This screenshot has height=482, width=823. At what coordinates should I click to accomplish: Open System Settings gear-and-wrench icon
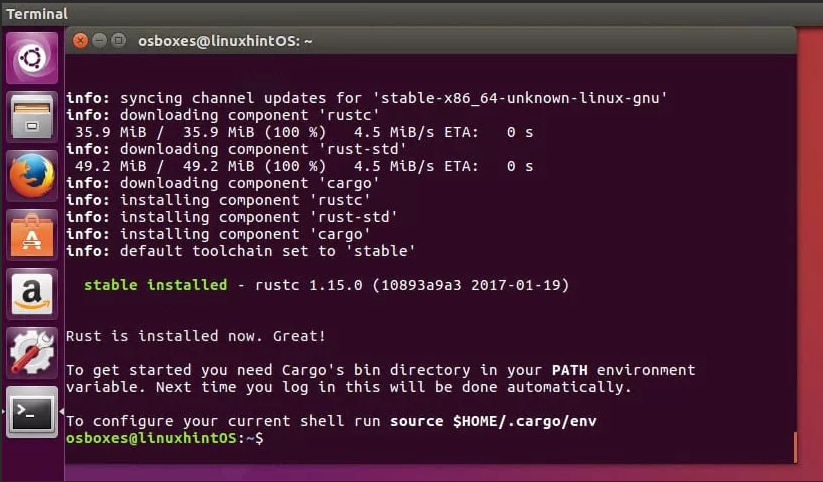(32, 353)
